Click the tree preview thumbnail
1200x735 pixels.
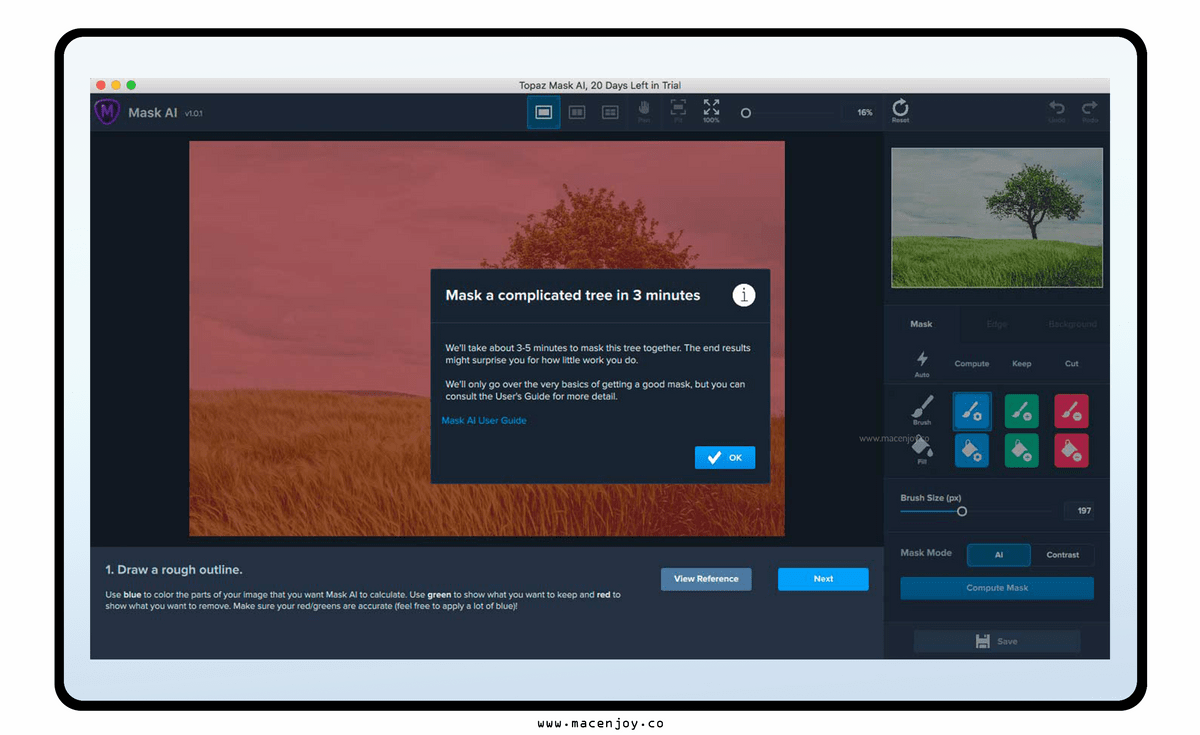click(x=997, y=218)
